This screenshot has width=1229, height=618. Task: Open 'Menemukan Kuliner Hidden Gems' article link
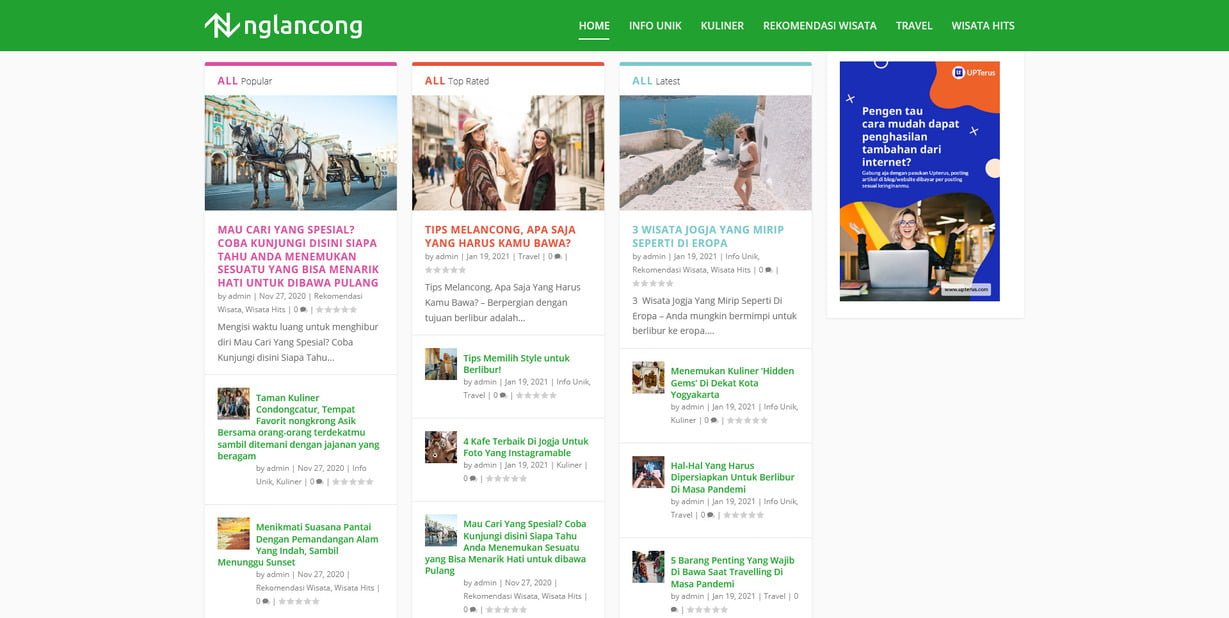pos(733,383)
